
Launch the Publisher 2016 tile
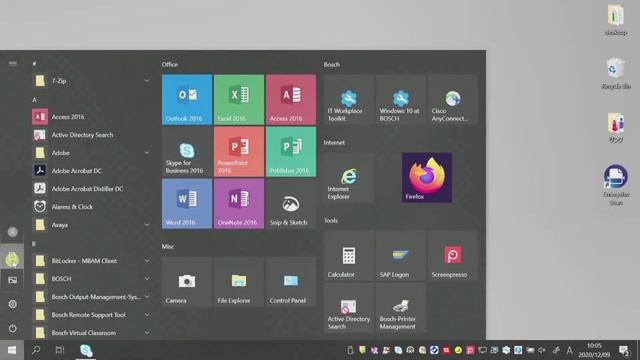tap(291, 151)
